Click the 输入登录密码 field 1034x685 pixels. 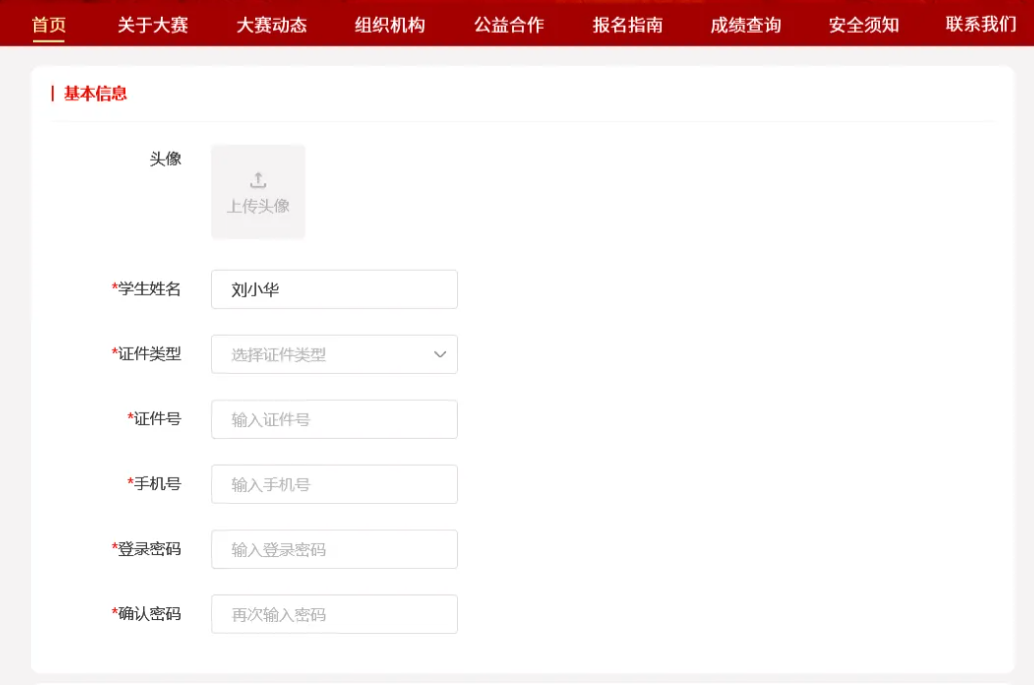[x=334, y=549]
